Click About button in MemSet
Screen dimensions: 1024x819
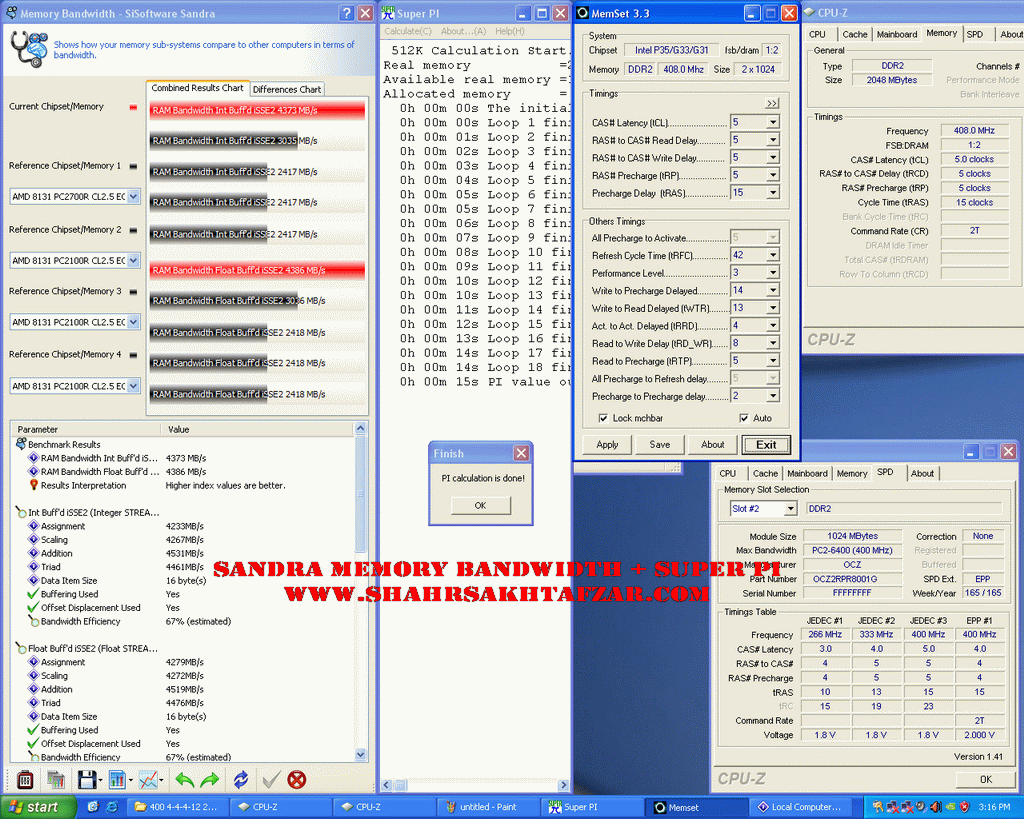tap(712, 444)
